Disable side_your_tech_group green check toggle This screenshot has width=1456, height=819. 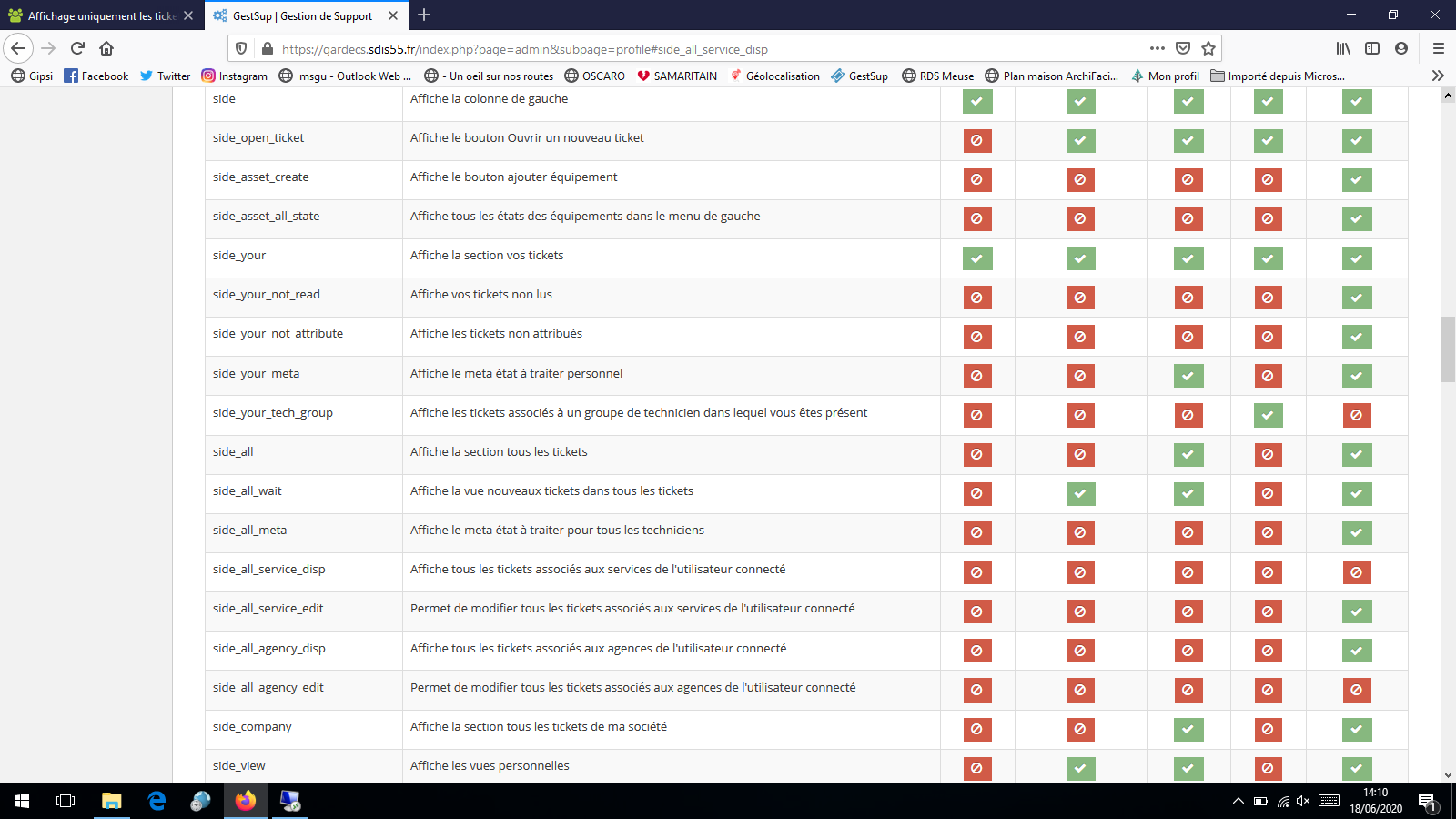[x=1268, y=415]
